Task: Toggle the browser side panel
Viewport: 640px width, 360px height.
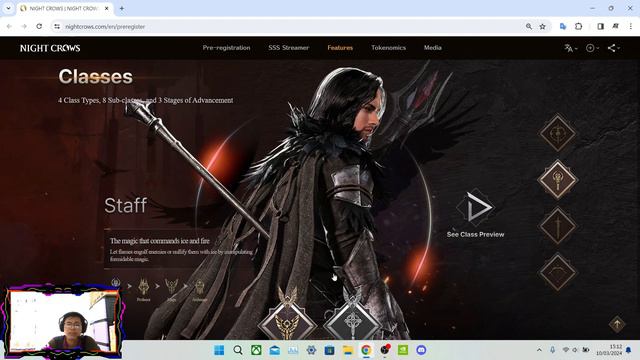Action: click(600, 27)
